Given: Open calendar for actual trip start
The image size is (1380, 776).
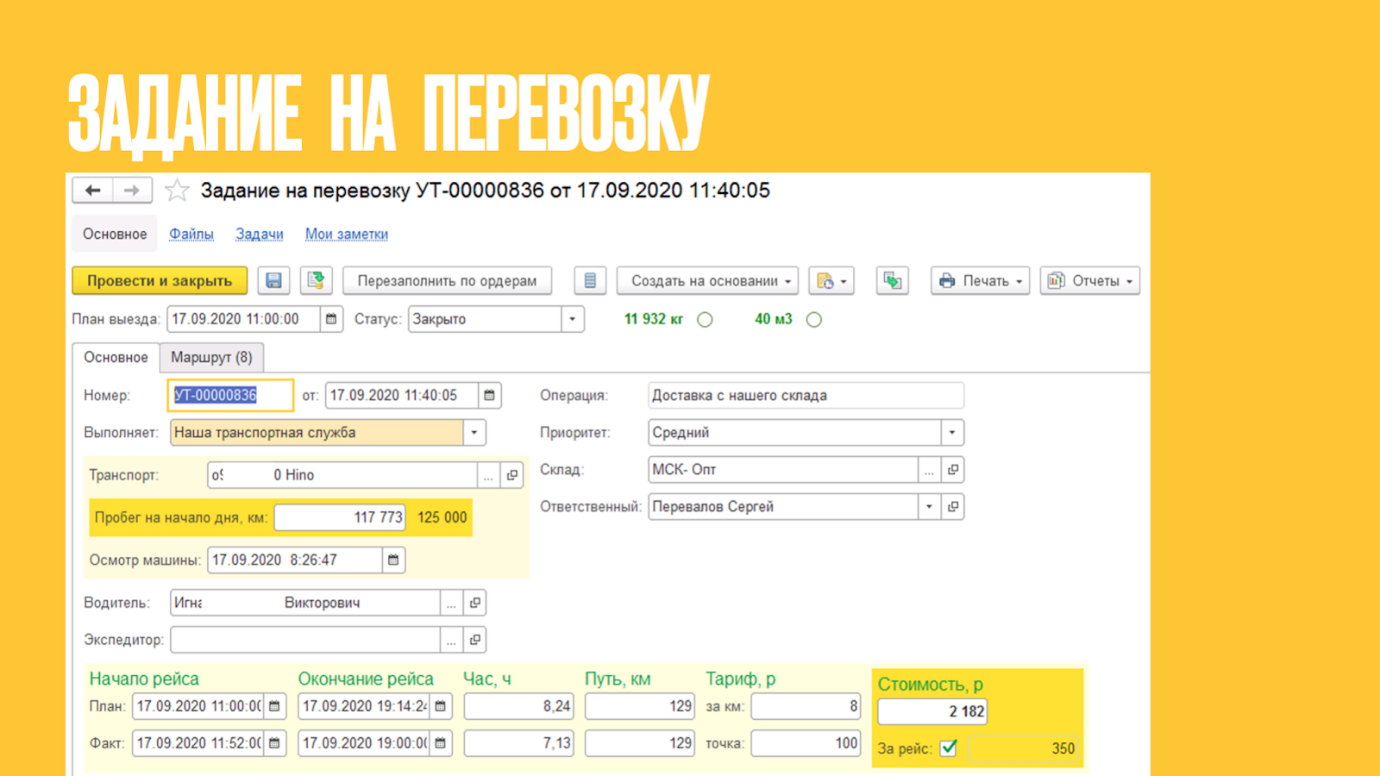Looking at the screenshot, I should tap(275, 743).
